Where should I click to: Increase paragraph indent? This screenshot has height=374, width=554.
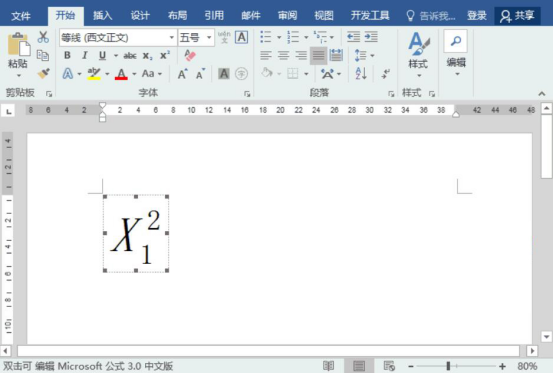(371, 37)
